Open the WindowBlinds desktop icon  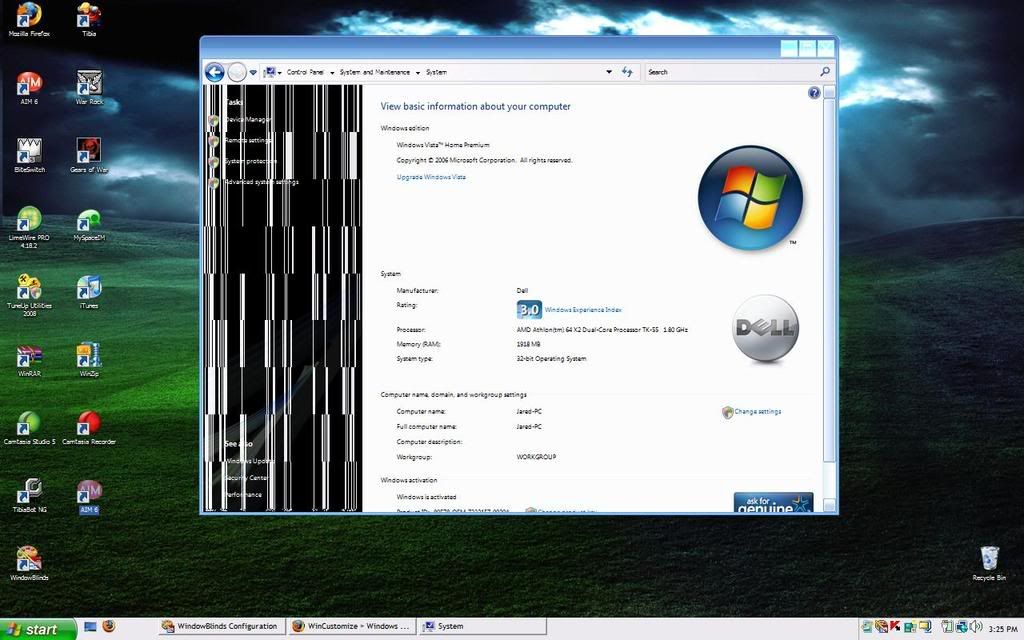tap(29, 564)
